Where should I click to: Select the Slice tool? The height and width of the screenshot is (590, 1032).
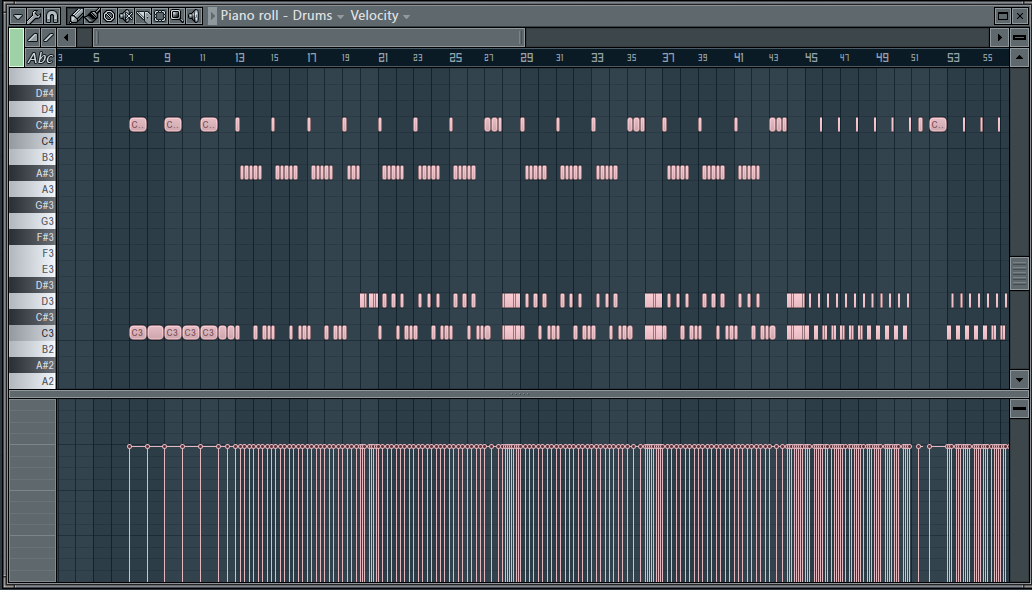pos(143,16)
